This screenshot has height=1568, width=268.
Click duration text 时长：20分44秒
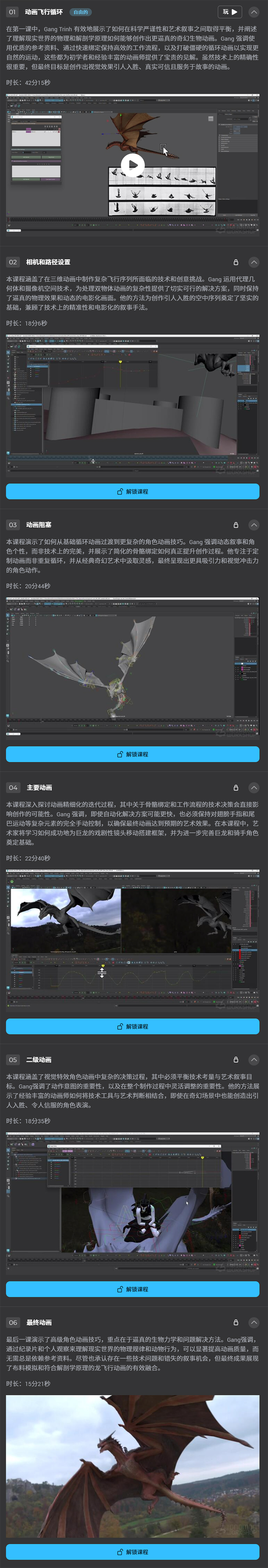click(28, 587)
